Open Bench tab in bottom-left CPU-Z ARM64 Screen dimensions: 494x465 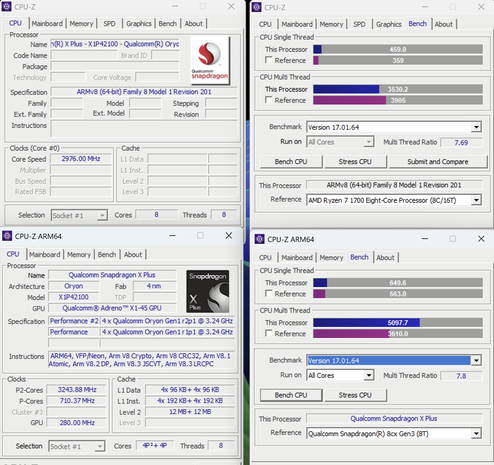(x=107, y=255)
